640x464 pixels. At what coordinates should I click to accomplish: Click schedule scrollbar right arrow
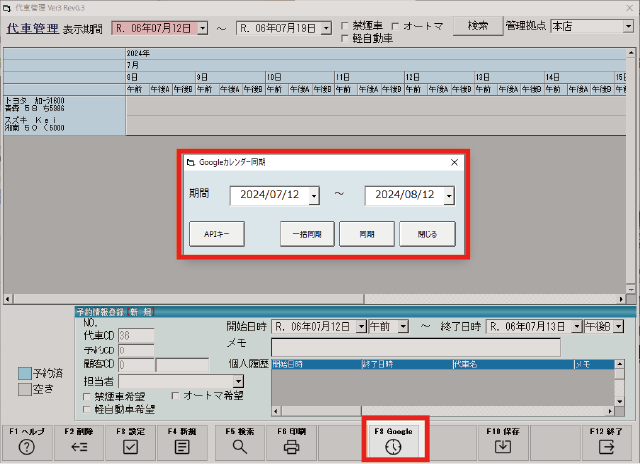(x=621, y=299)
